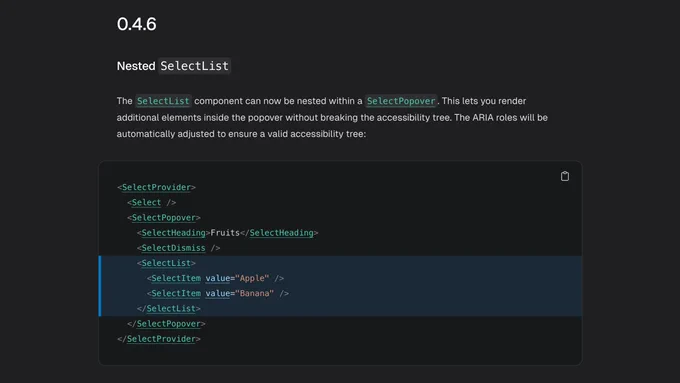
Task: Click the closing SelectList tag in code
Action: click(x=171, y=308)
